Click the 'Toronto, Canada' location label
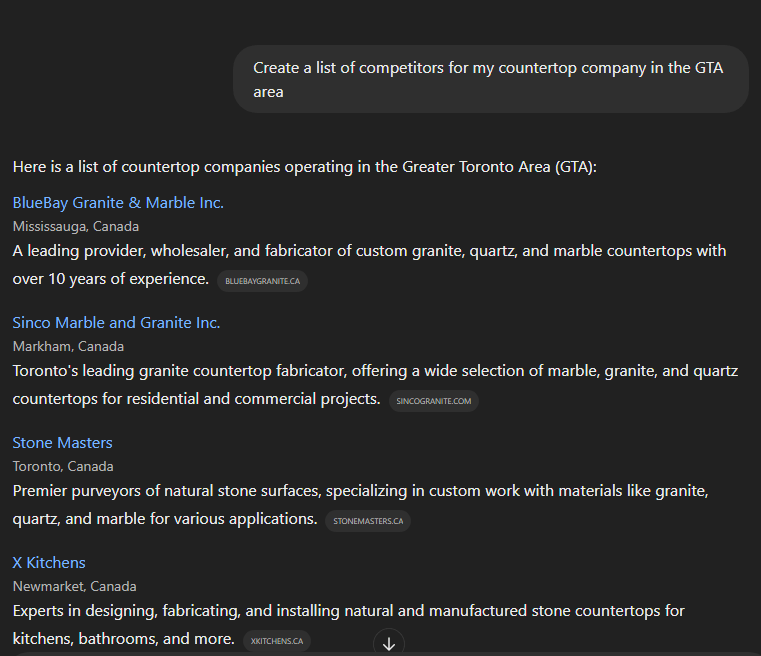This screenshot has width=761, height=656. click(x=63, y=466)
